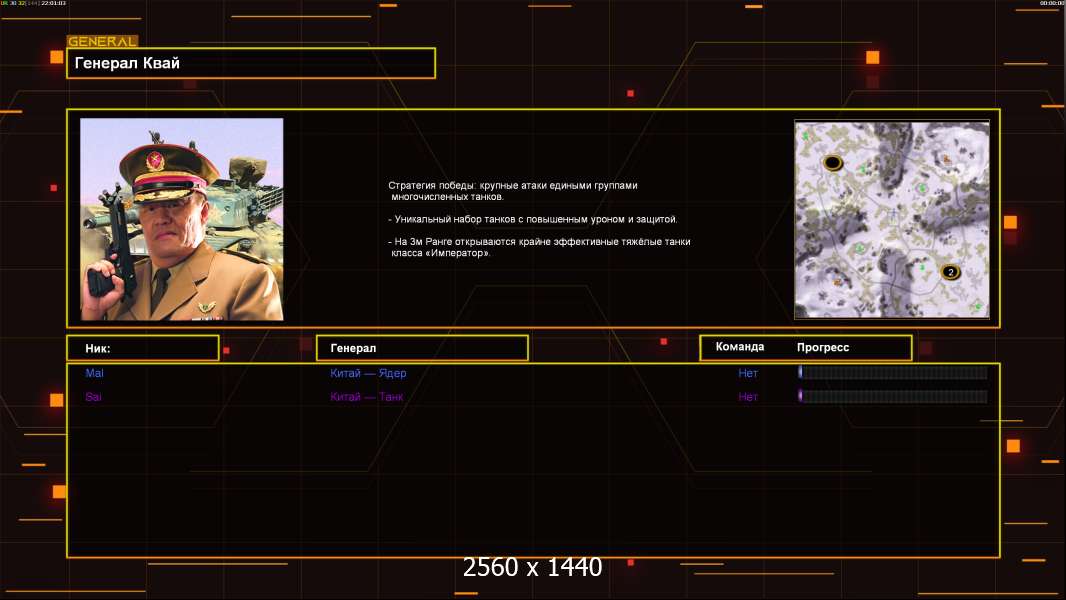The height and width of the screenshot is (600, 1066).
Task: Click the Команда column label
Action: (x=740, y=347)
